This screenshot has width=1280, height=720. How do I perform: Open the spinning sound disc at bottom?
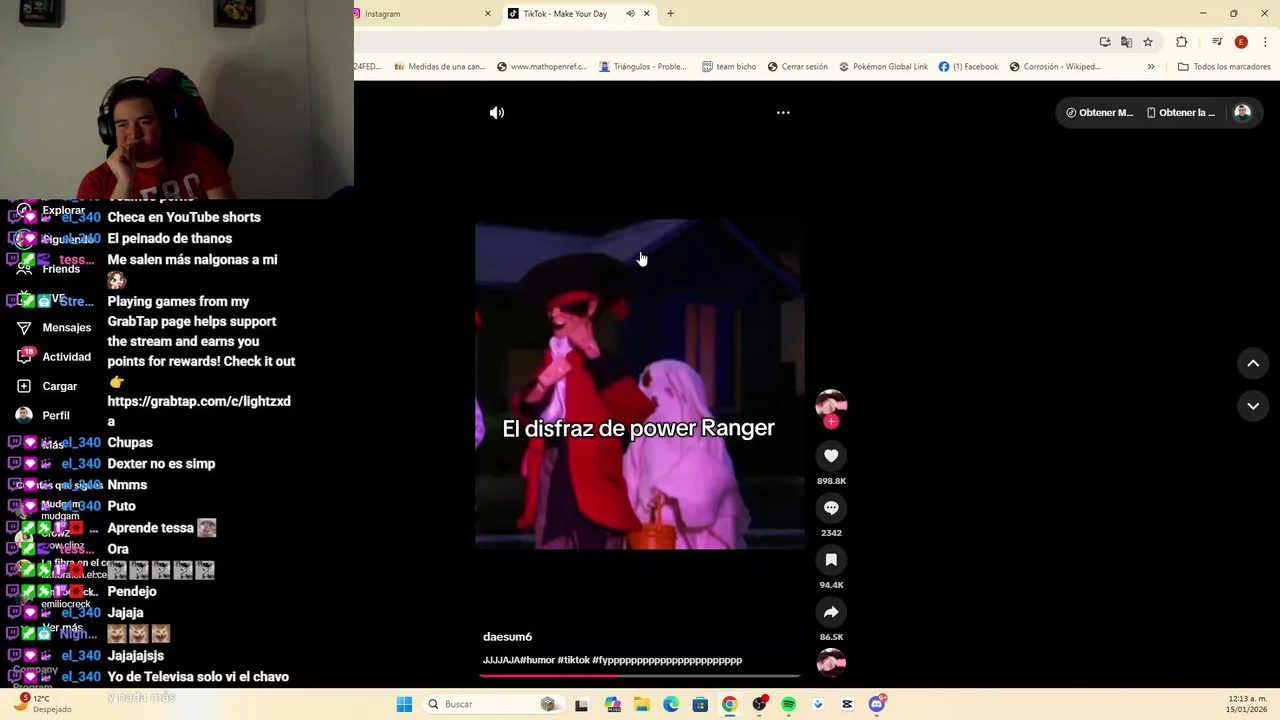pyautogui.click(x=831, y=663)
